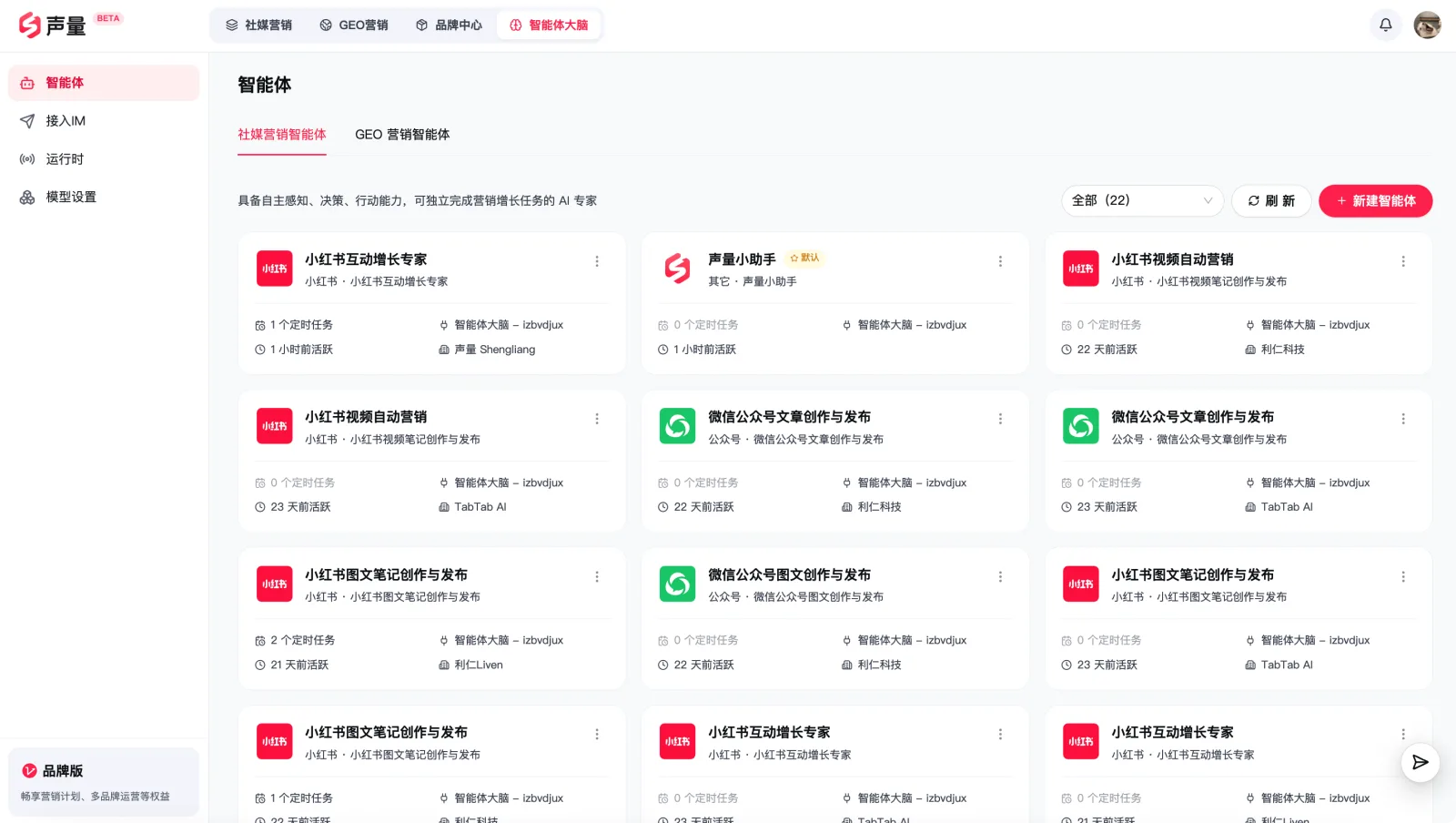Open more options for 微信公众号图文创作与发布 card
This screenshot has height=823, width=1456.
click(x=1000, y=576)
